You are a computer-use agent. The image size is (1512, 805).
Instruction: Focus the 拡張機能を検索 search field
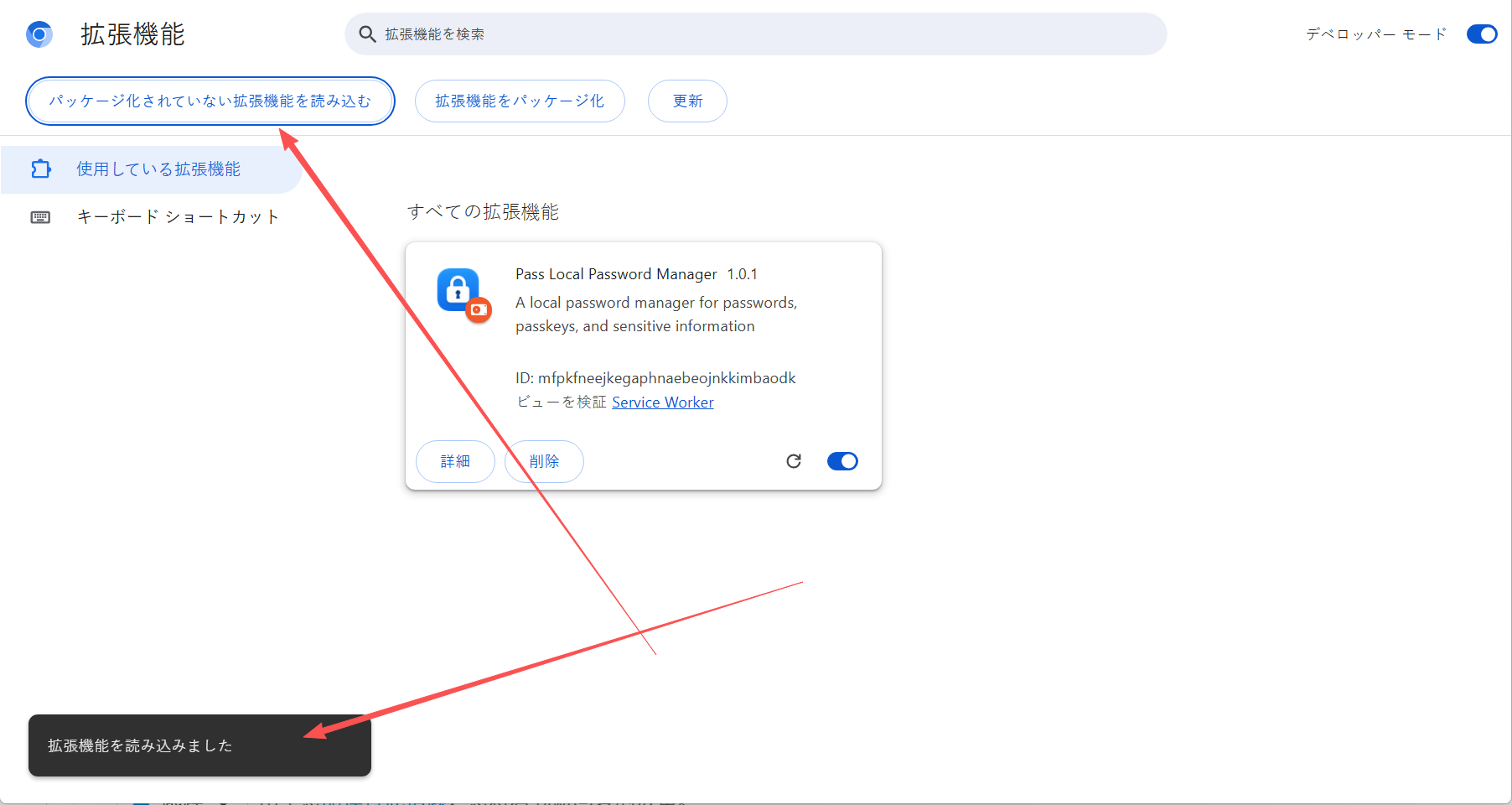755,34
